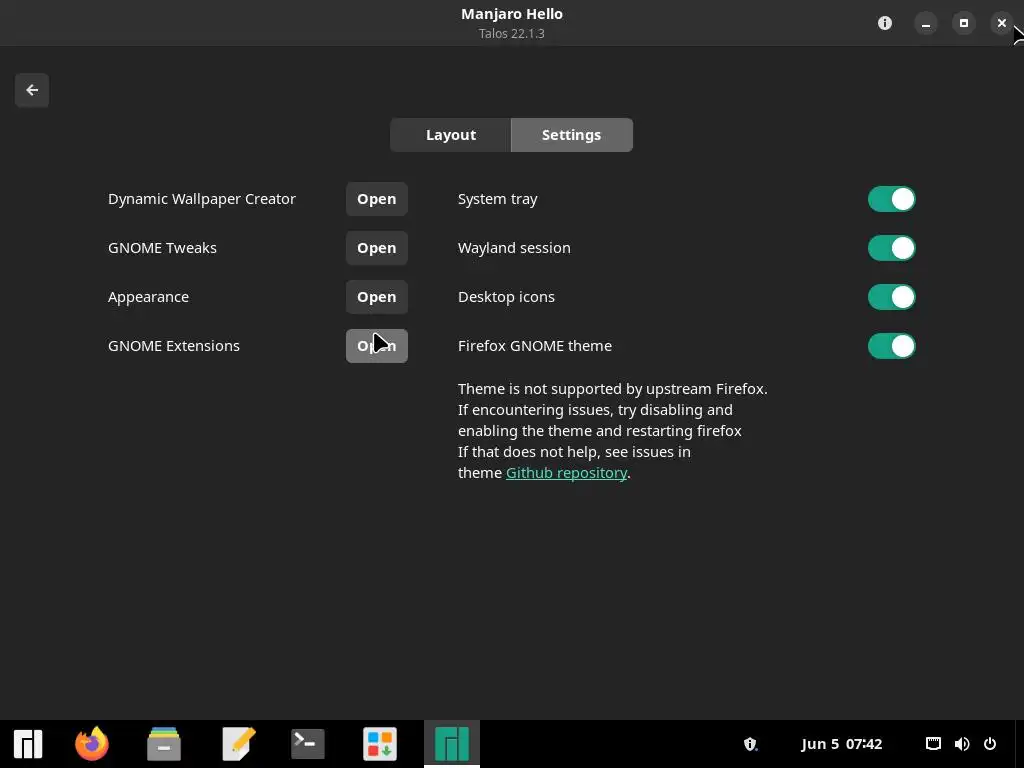Click the Wayland session label

pyautogui.click(x=514, y=248)
